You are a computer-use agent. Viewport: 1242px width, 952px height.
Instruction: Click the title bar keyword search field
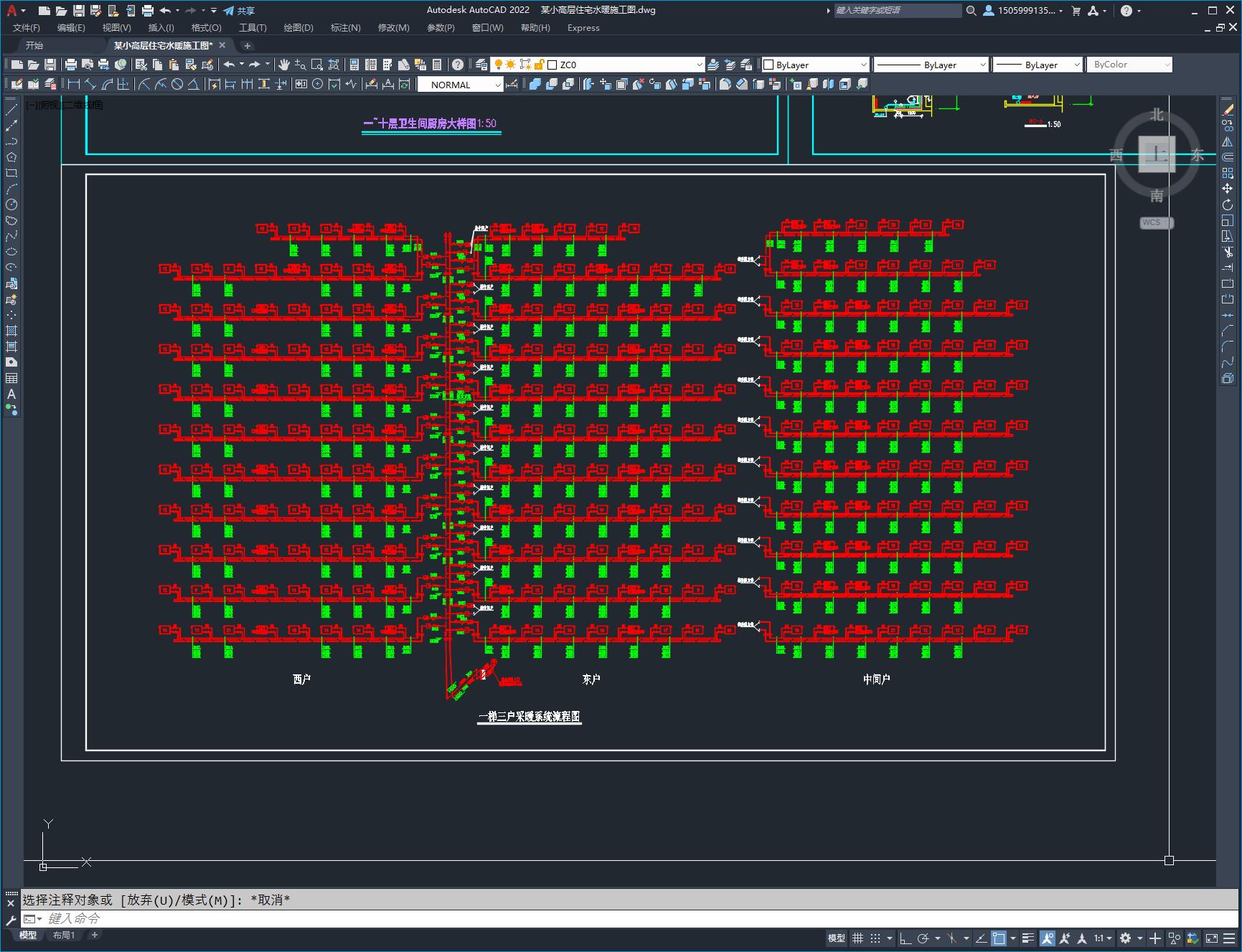[897, 11]
